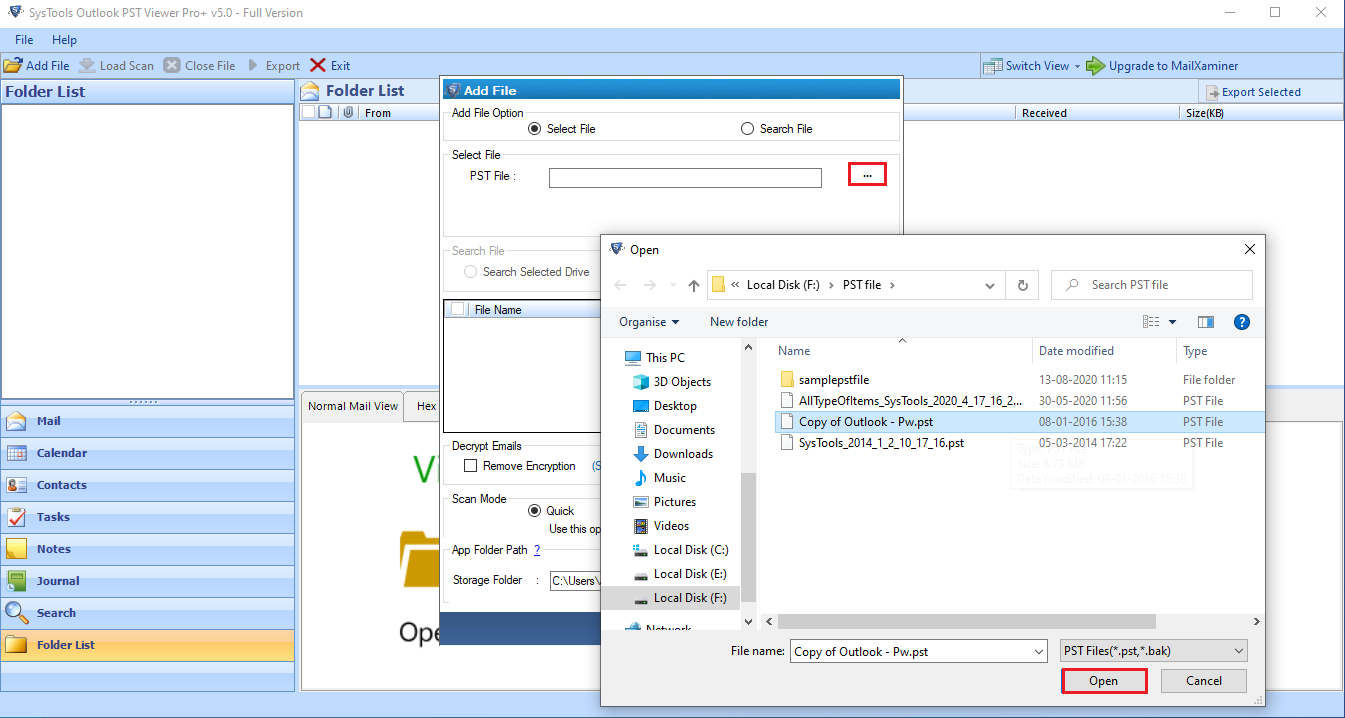
Task: Click the Export toolbar icon
Action: point(253,65)
